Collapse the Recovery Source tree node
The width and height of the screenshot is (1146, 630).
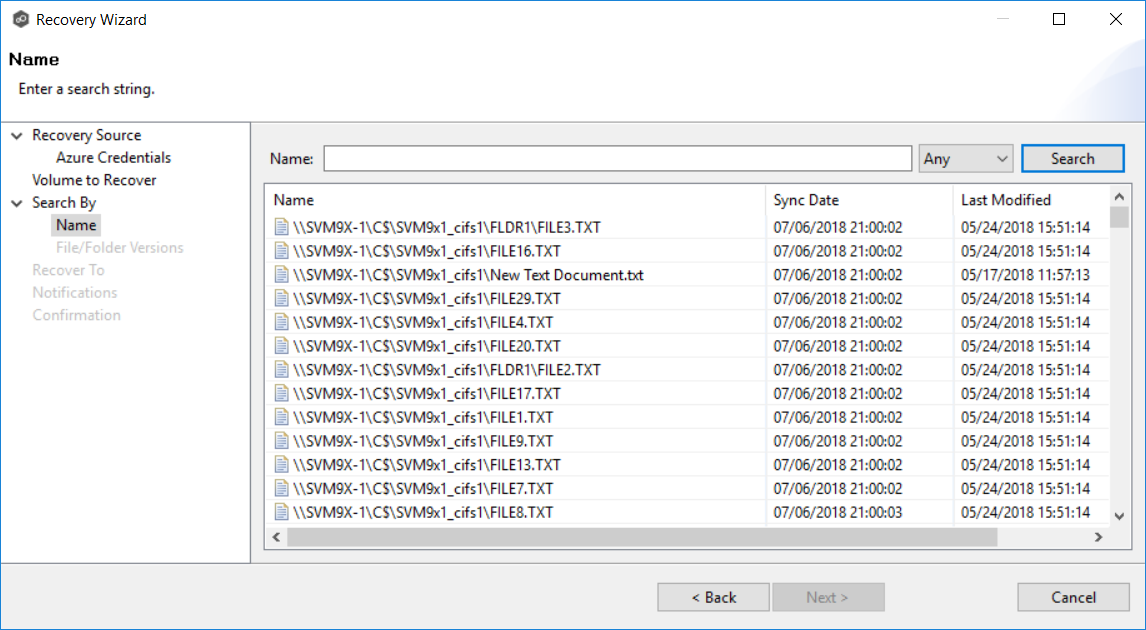pyautogui.click(x=17, y=136)
